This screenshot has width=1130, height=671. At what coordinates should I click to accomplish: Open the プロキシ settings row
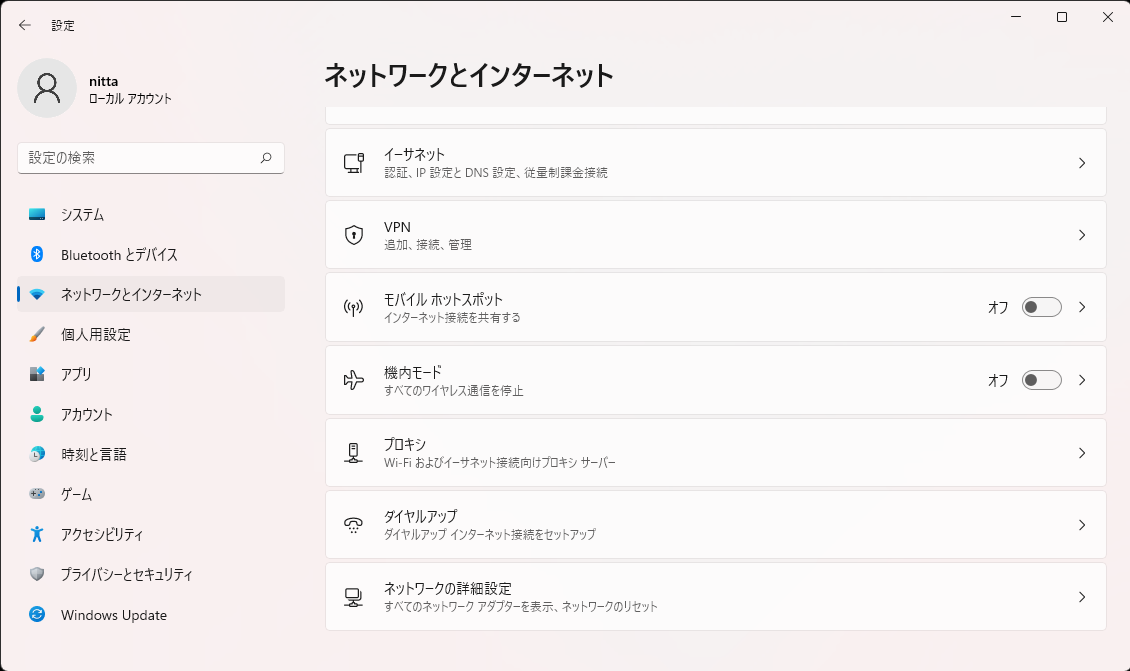715,453
